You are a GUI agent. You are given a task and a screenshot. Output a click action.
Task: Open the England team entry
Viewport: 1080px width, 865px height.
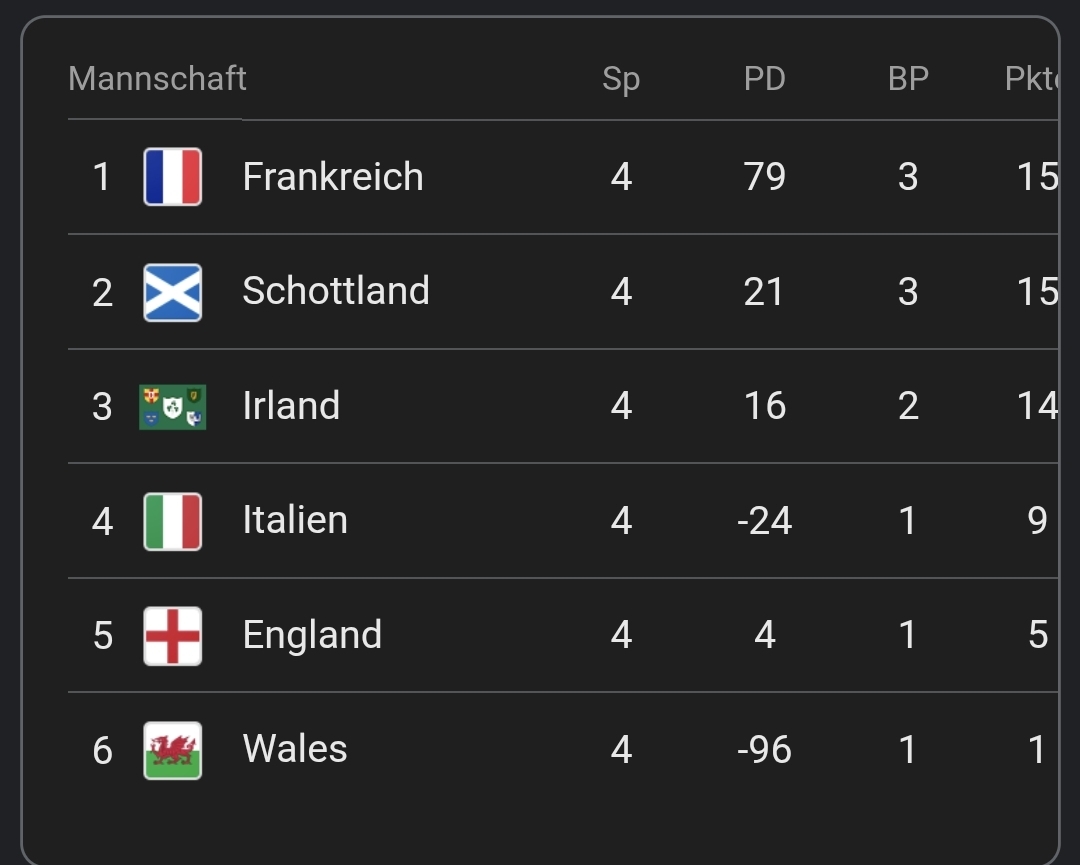(x=312, y=635)
